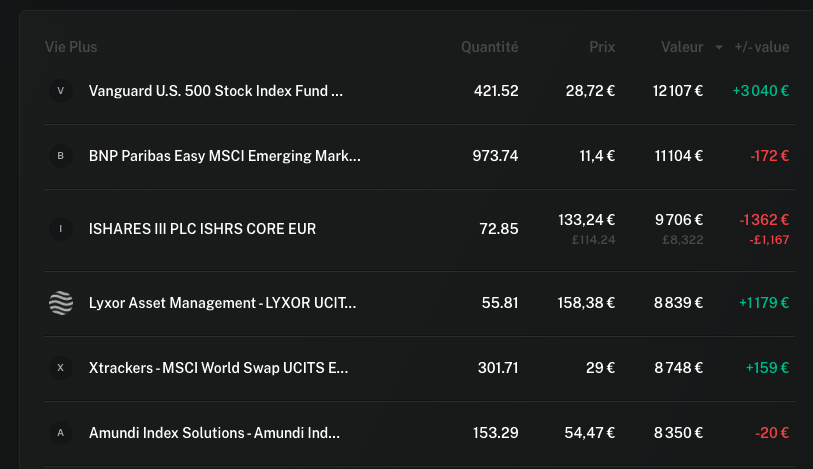This screenshot has height=469, width=813.
Task: Click the Amundi "A" avatar icon
Action: tap(61, 433)
